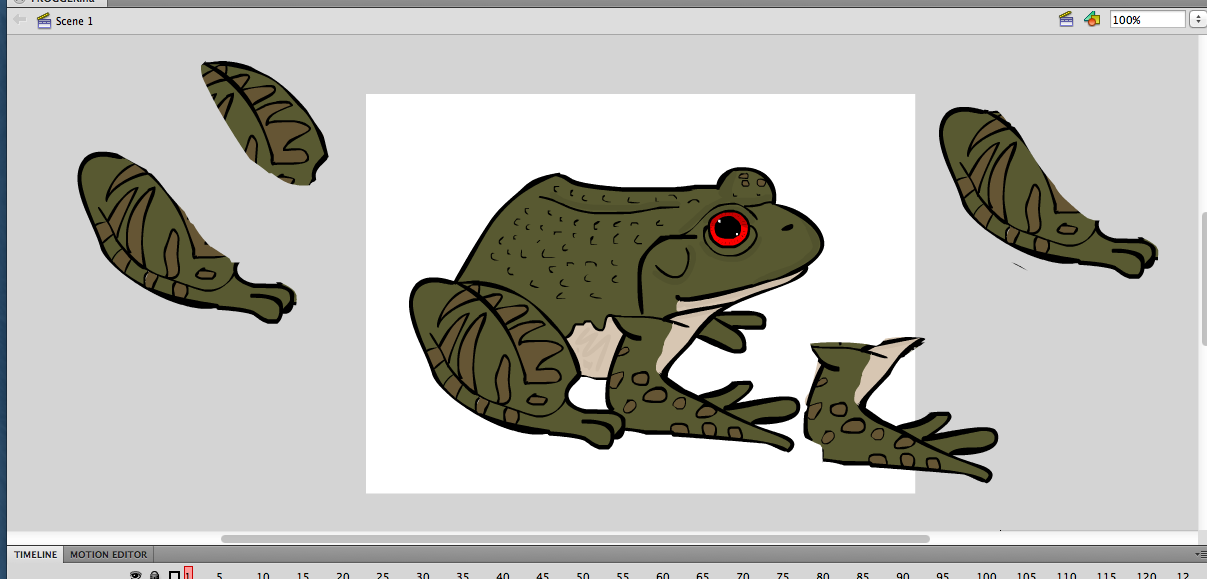Click frame number 120 on timeline ruler
Screen dimensions: 1207x579
tap(1147, 575)
